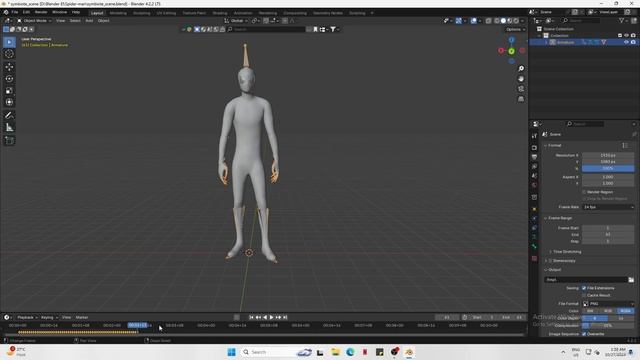Toggle viewport overlays button
The width and height of the screenshot is (640, 360).
[x=473, y=20]
